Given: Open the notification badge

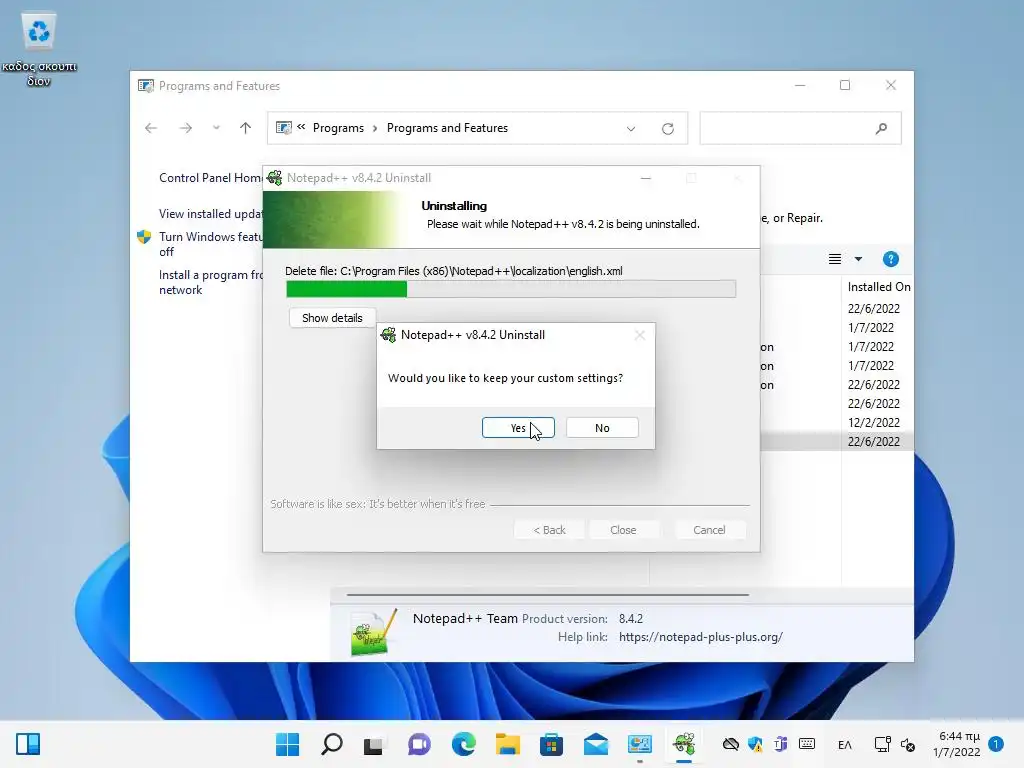Looking at the screenshot, I should [x=996, y=743].
